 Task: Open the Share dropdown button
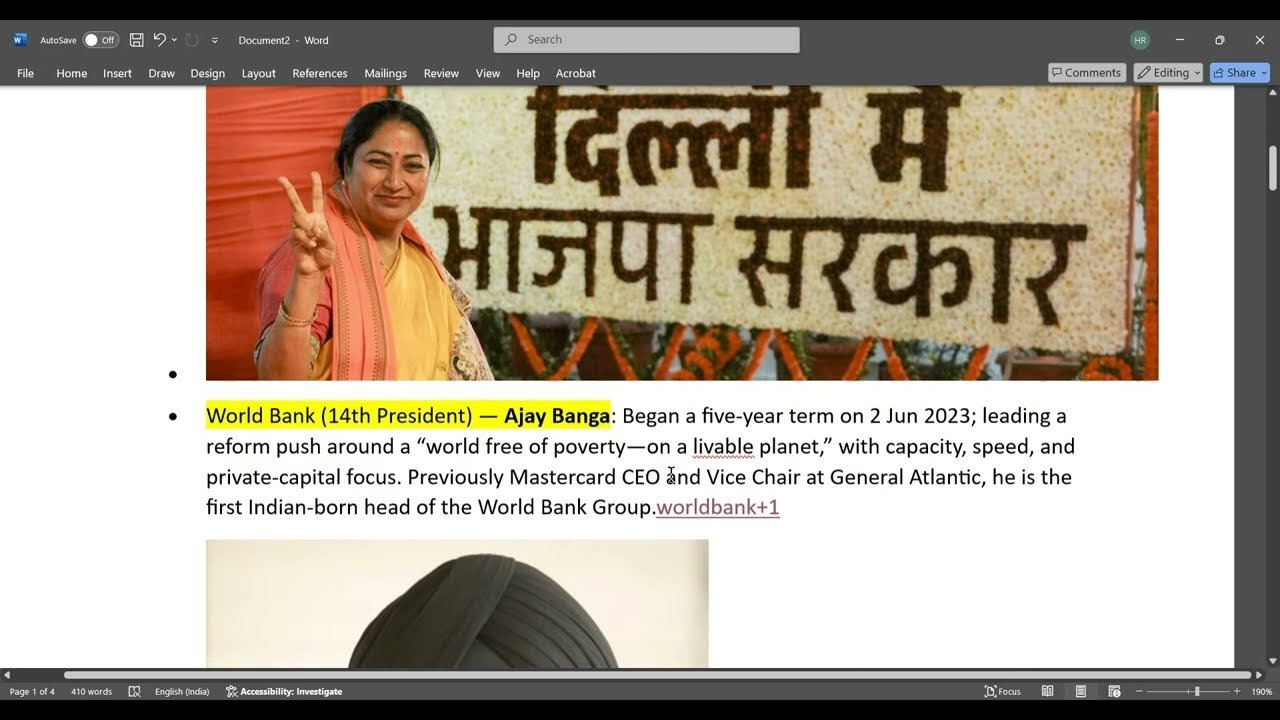1240,73
